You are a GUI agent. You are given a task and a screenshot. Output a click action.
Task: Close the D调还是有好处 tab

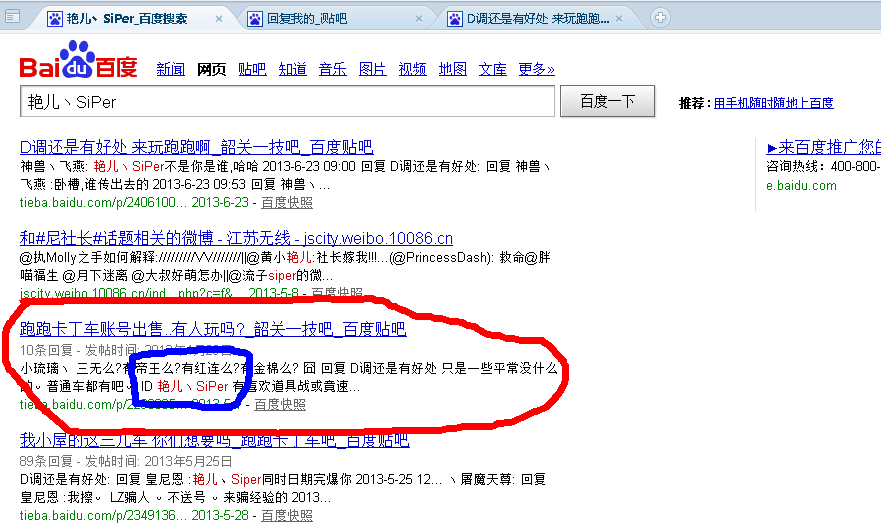tap(619, 19)
